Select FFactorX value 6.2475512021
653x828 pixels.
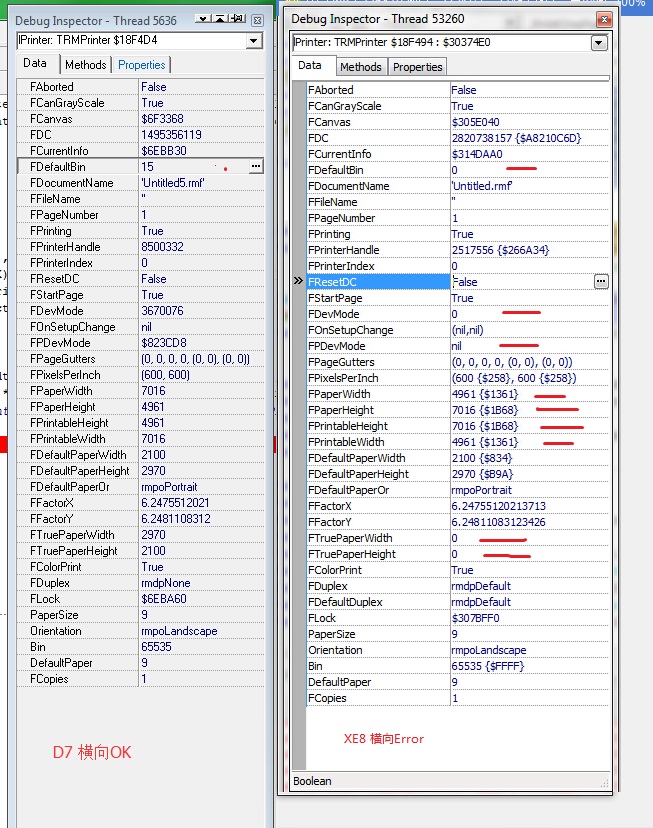coord(175,503)
